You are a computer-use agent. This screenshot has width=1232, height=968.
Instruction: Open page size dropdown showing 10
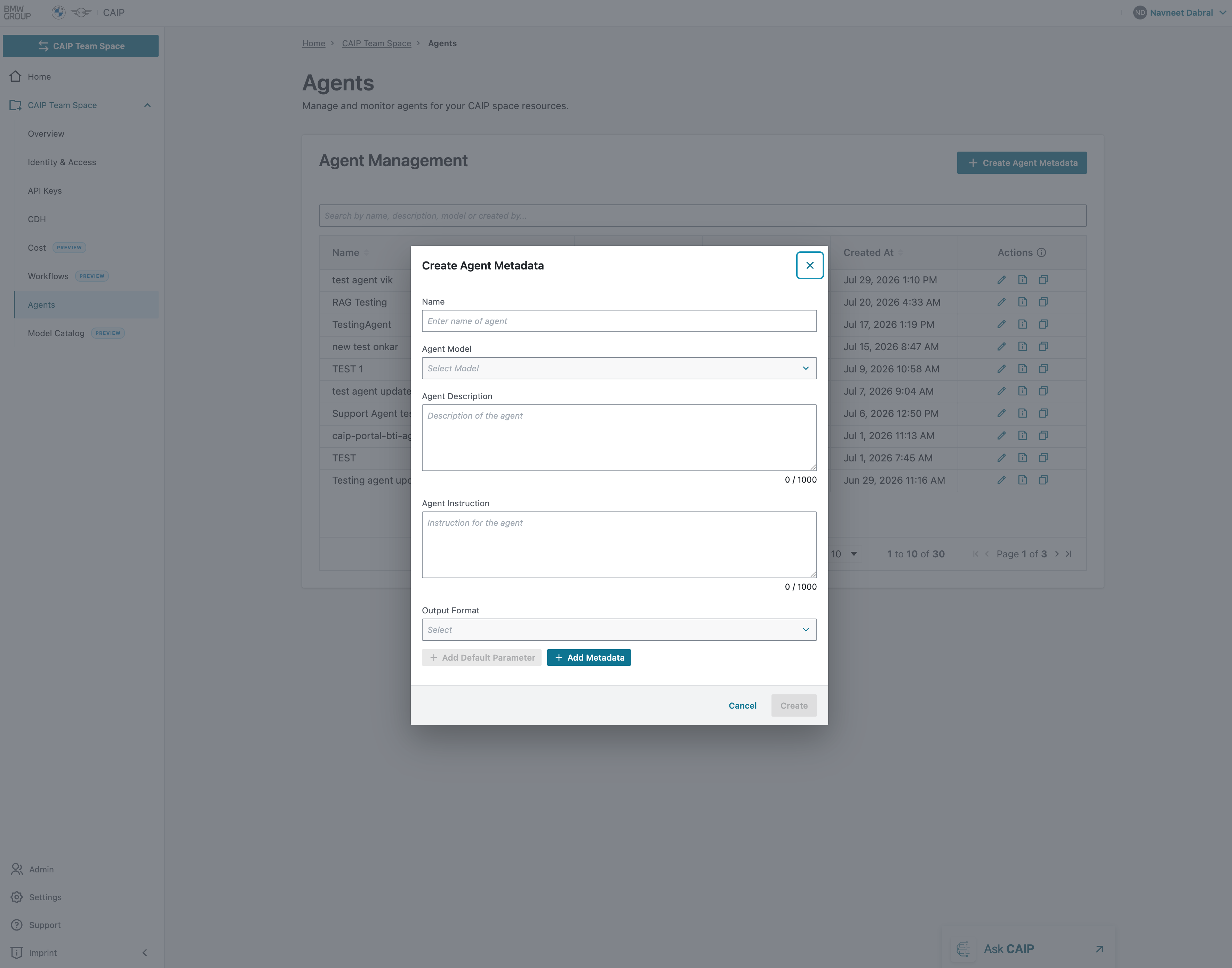845,554
